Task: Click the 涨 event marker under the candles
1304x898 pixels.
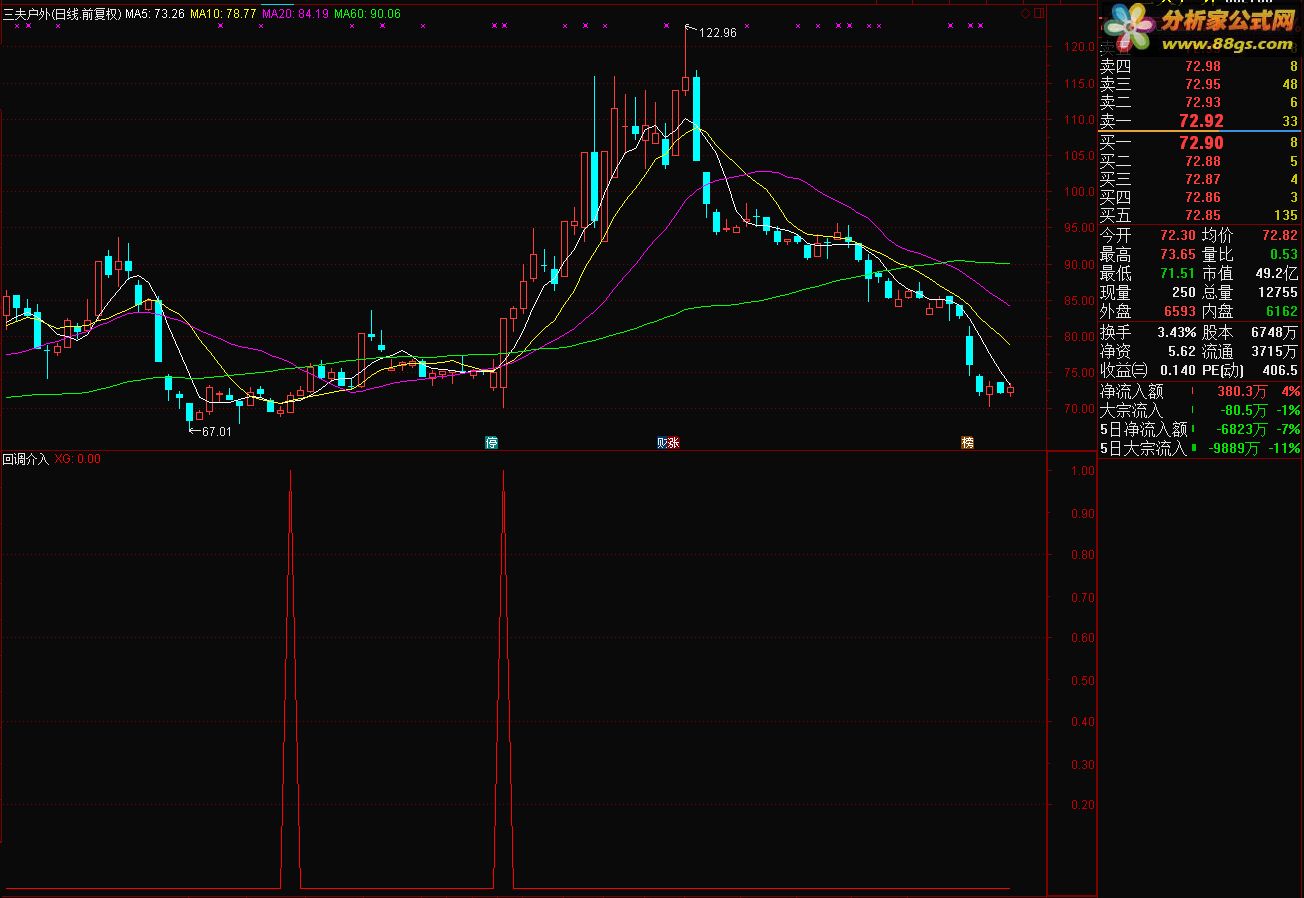Action: tap(674, 442)
